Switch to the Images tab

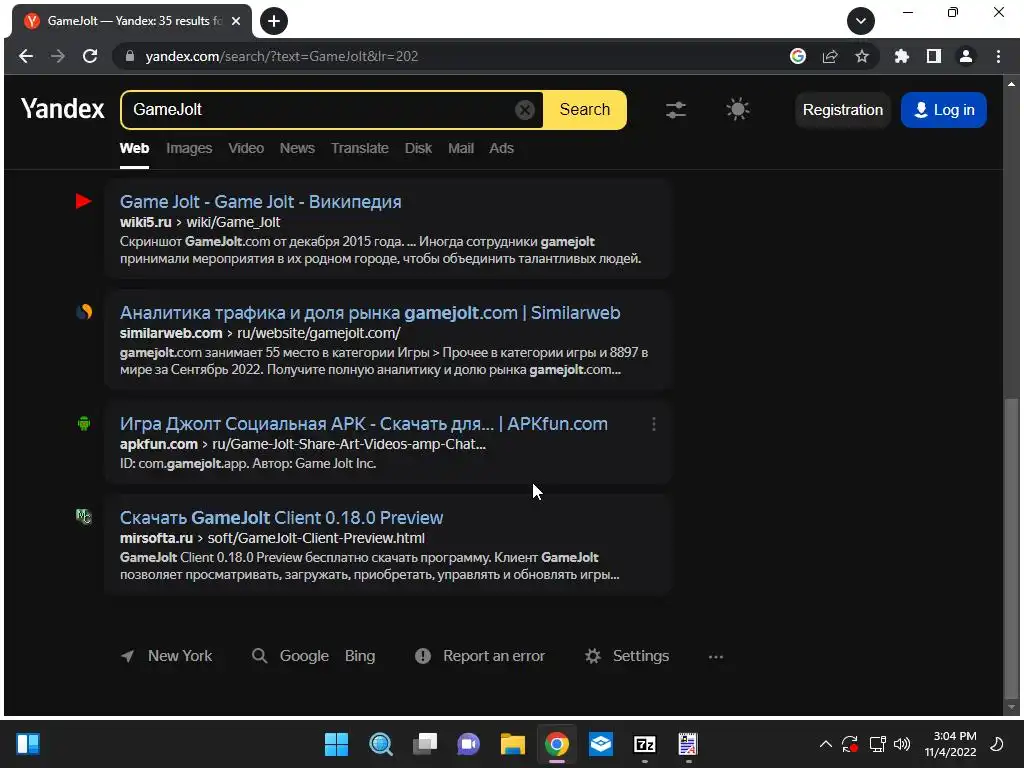click(189, 148)
